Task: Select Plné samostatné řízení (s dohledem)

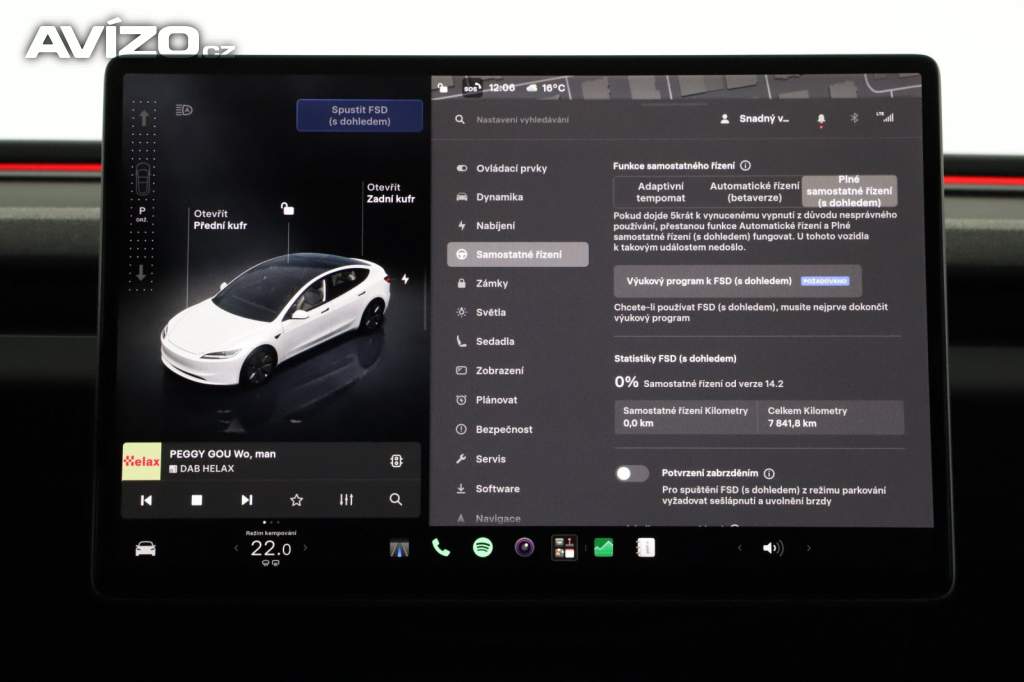Action: [849, 191]
